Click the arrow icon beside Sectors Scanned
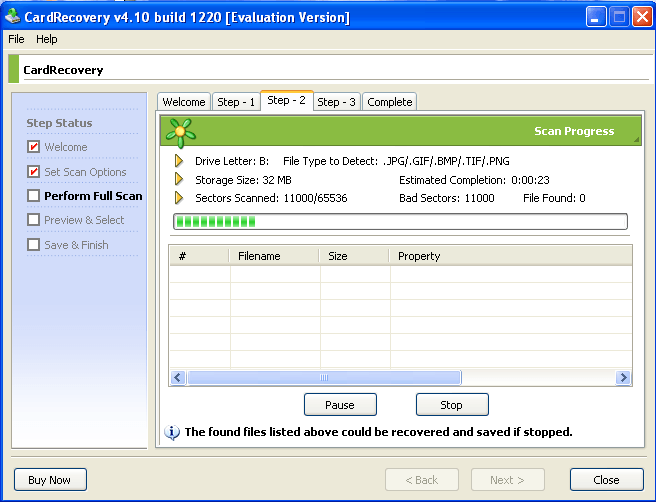656x502 pixels. [x=179, y=197]
